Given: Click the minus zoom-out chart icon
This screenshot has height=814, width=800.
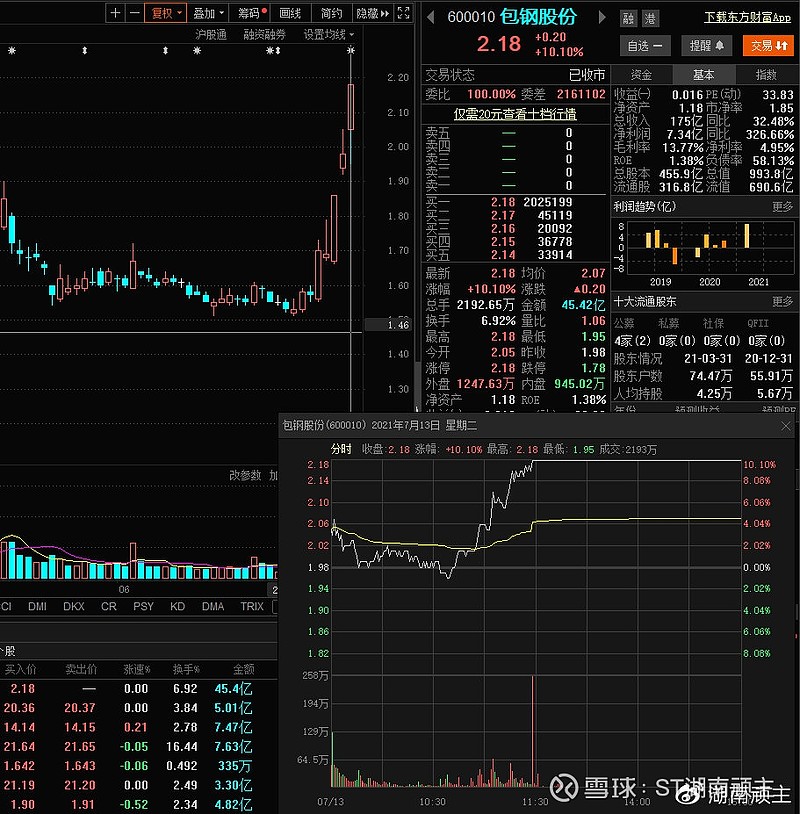Looking at the screenshot, I should tap(135, 12).
